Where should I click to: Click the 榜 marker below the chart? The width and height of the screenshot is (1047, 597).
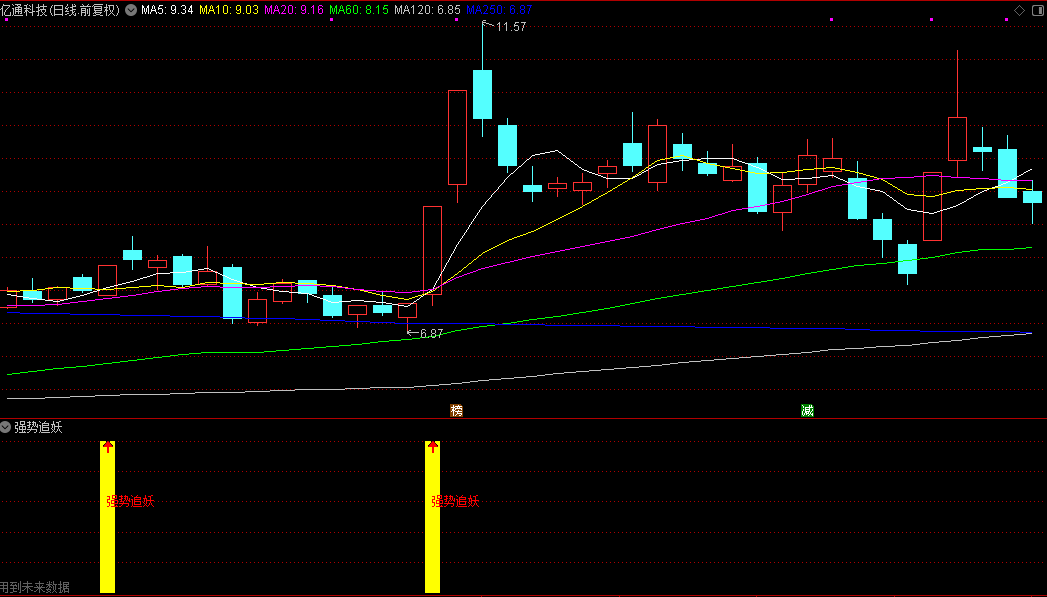click(457, 411)
